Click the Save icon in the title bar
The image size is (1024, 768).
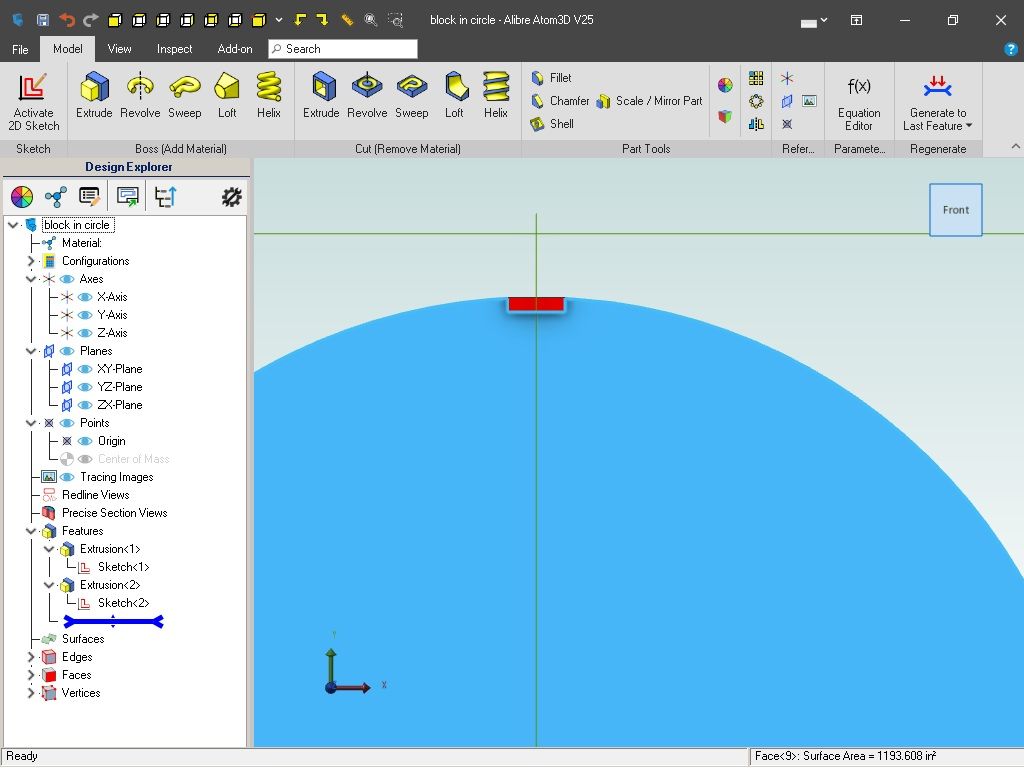tap(42, 20)
